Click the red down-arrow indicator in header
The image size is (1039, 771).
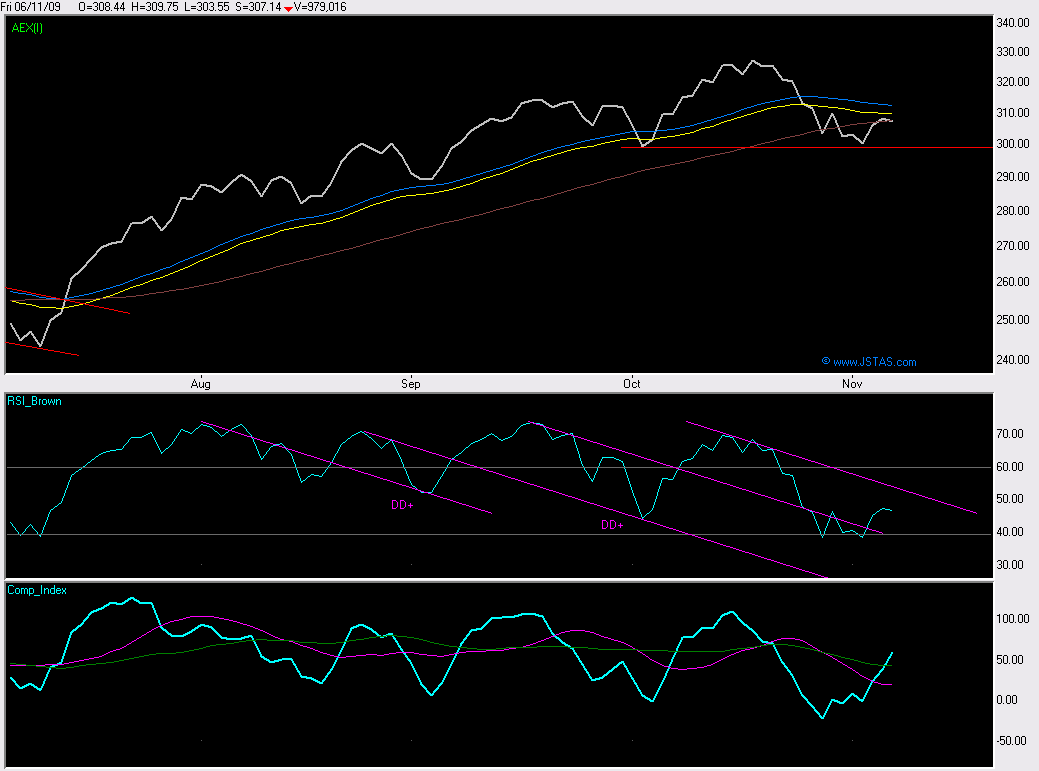[x=289, y=8]
